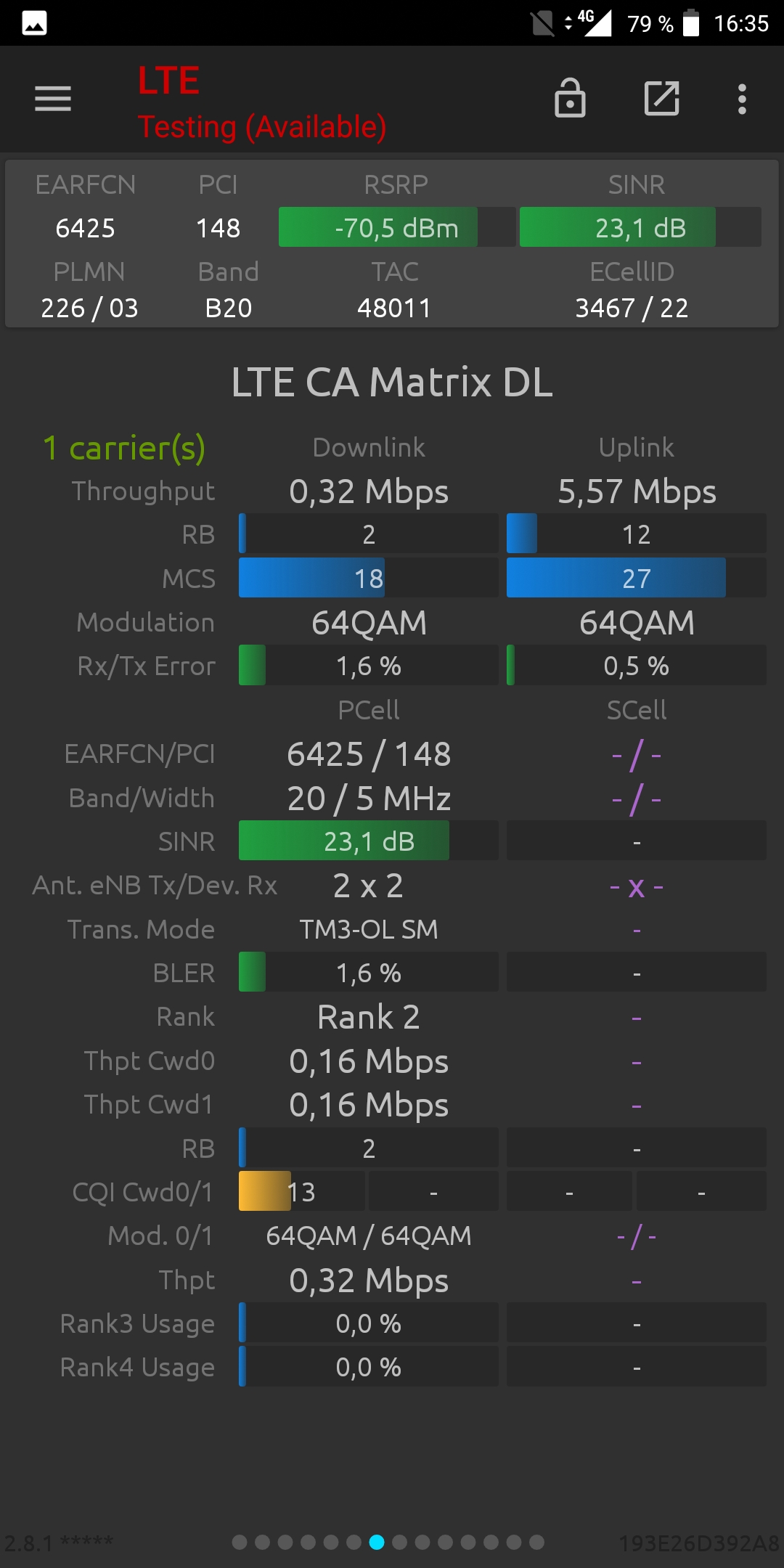The height and width of the screenshot is (1568, 784).
Task: Tap the battery icon in status bar
Action: (691, 23)
